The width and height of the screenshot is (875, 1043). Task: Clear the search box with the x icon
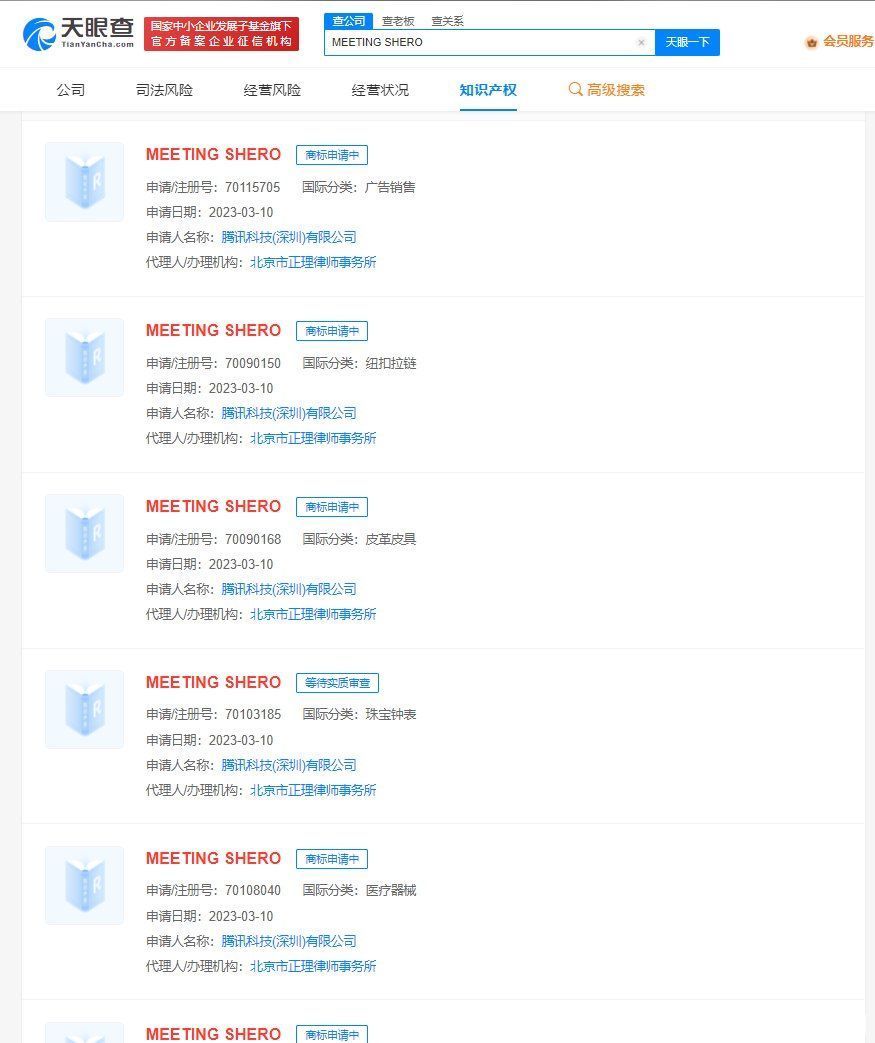coord(641,42)
